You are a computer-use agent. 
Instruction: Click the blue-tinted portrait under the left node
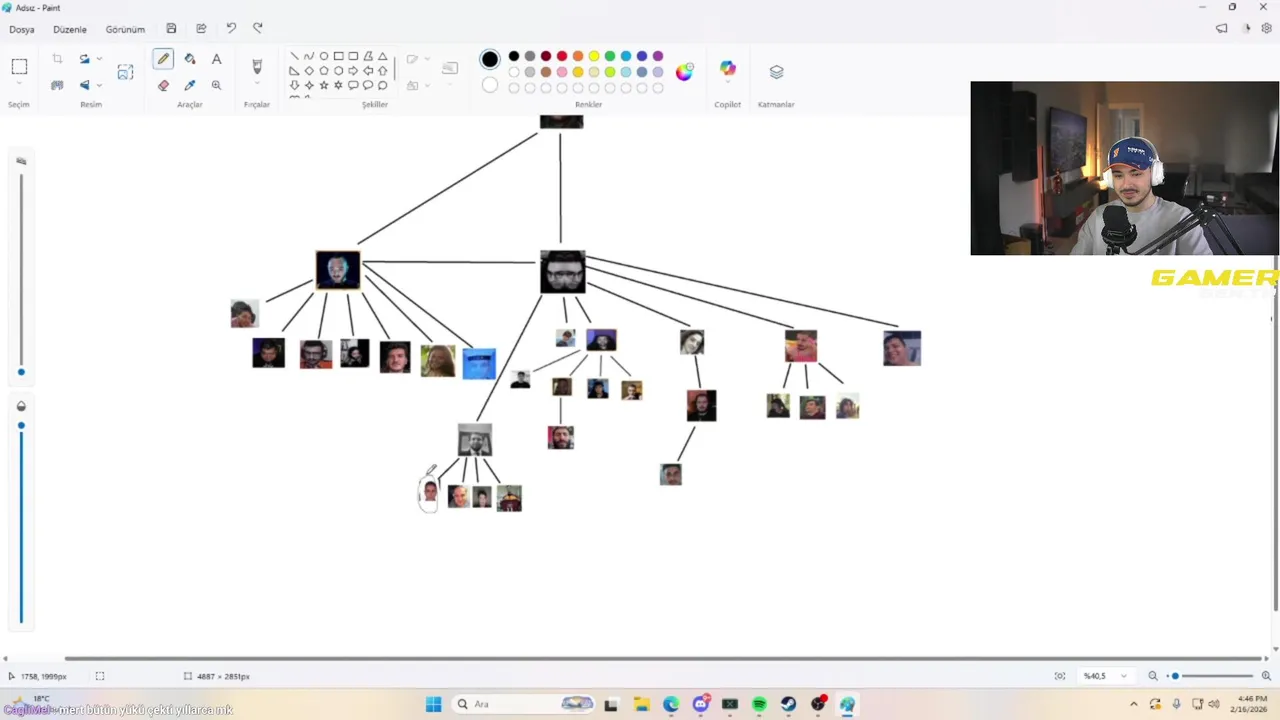pyautogui.click(x=479, y=363)
